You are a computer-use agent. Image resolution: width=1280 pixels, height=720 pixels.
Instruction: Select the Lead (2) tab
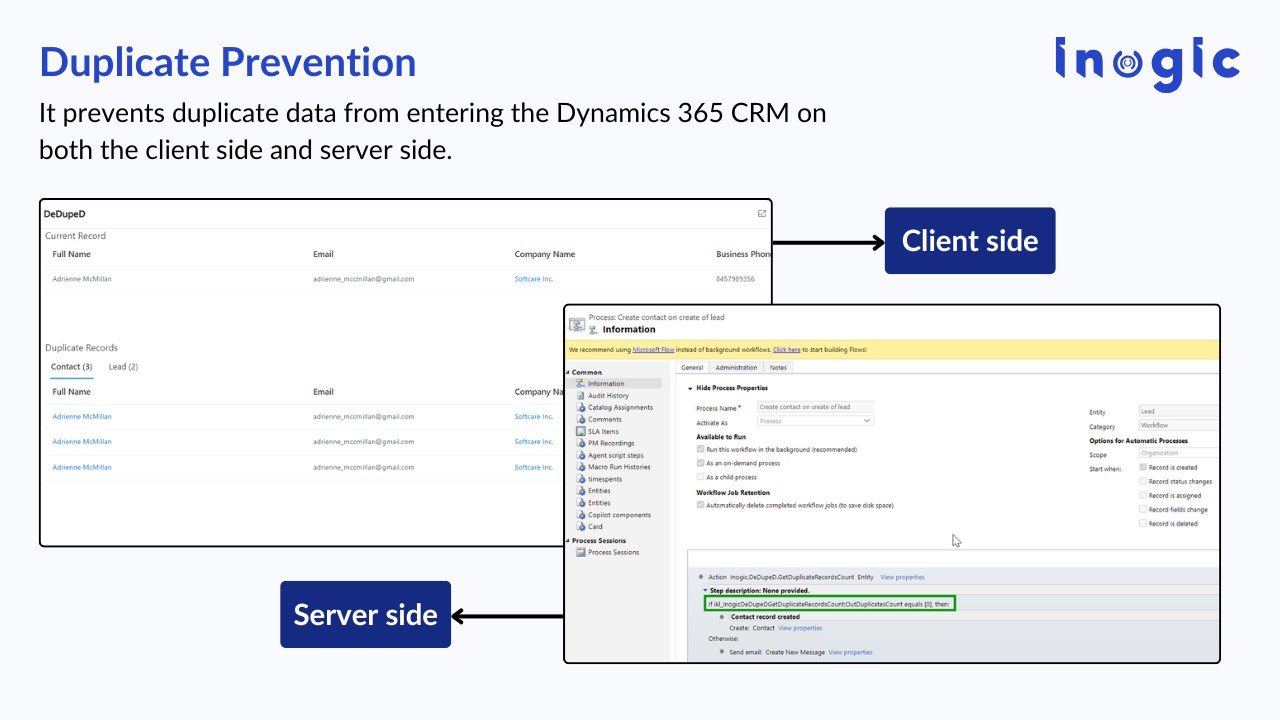pos(123,367)
